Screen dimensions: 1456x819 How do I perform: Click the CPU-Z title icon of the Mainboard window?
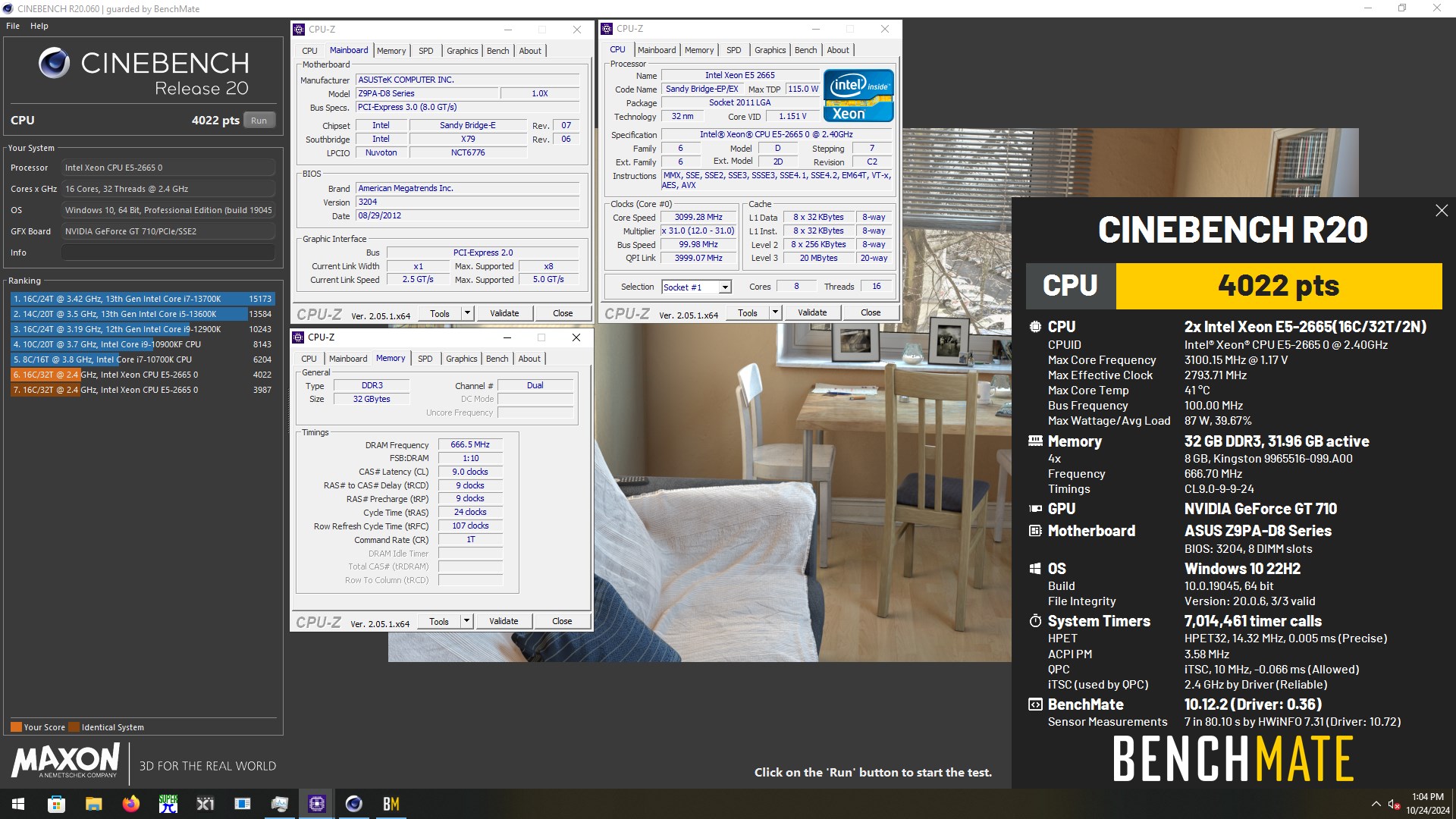pyautogui.click(x=299, y=30)
